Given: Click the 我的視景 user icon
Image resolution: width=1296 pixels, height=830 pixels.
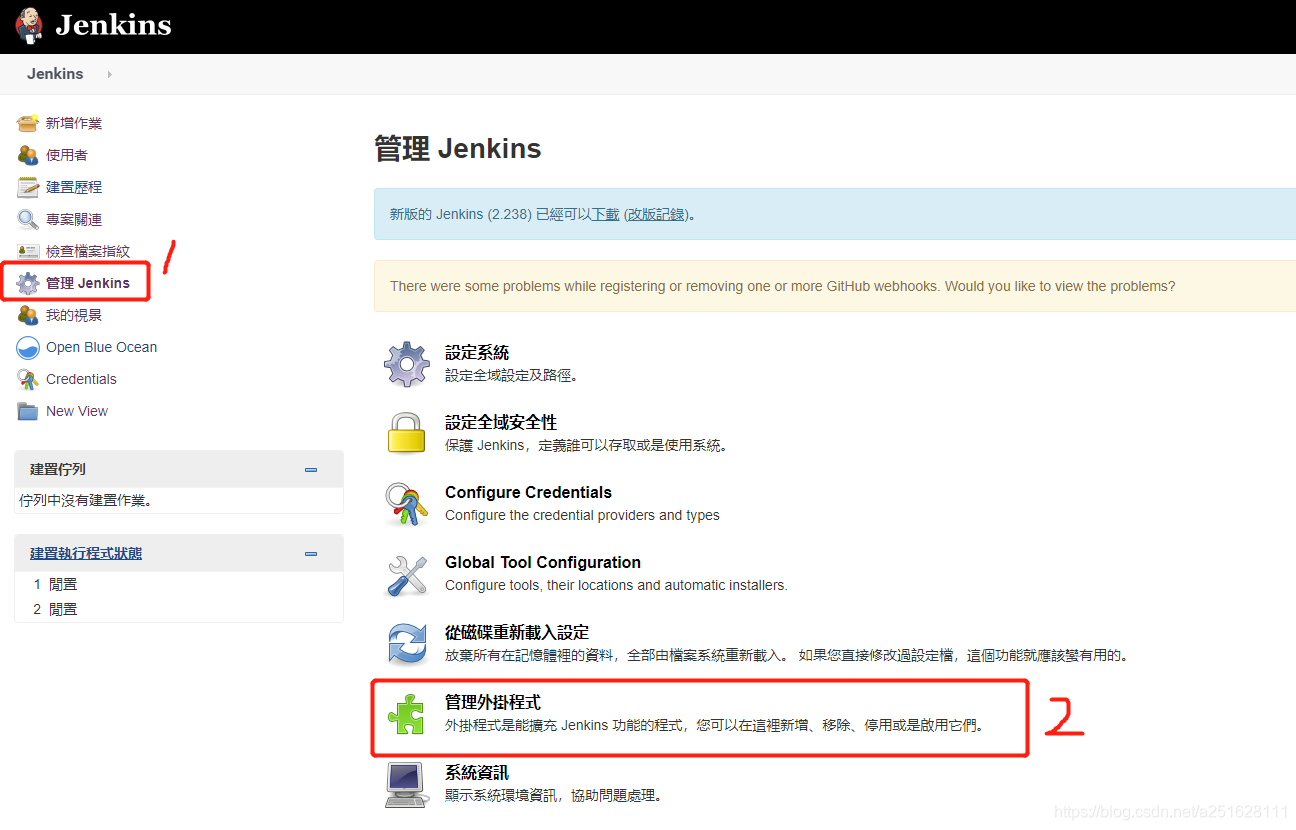Looking at the screenshot, I should 28,315.
